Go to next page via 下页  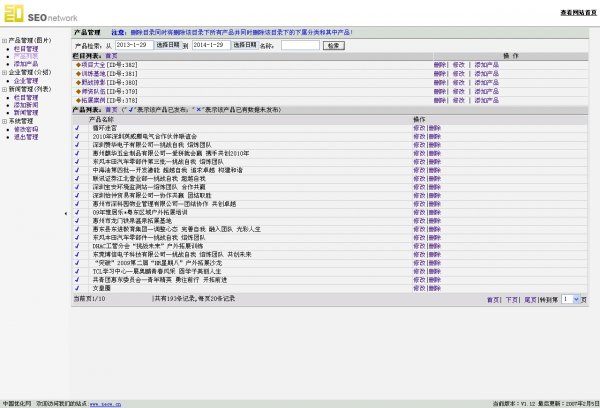point(512,300)
